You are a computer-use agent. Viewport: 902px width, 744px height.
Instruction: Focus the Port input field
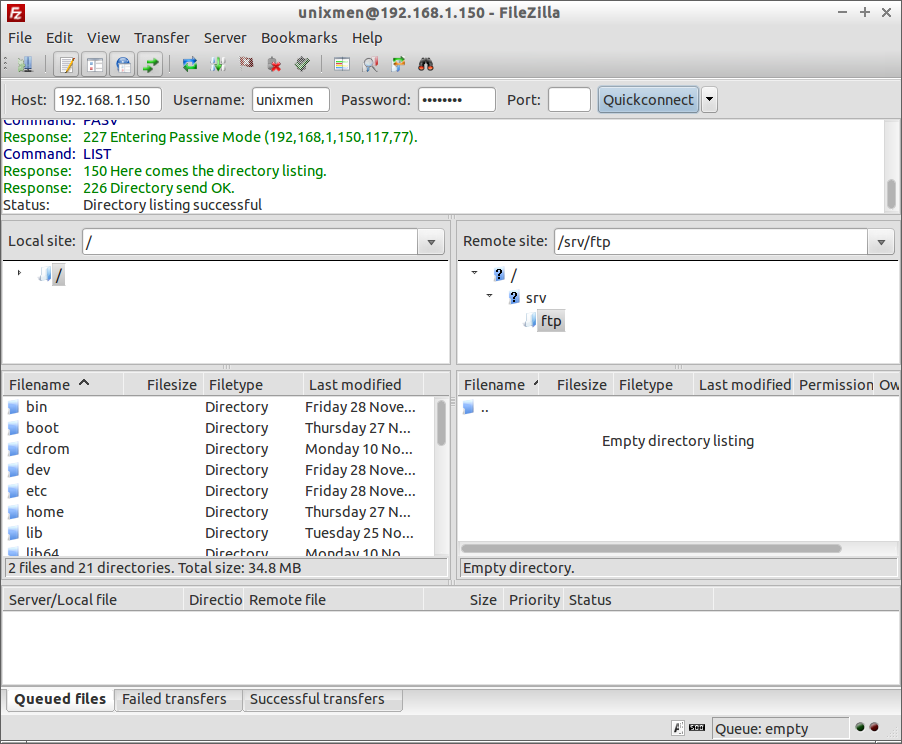pos(570,100)
